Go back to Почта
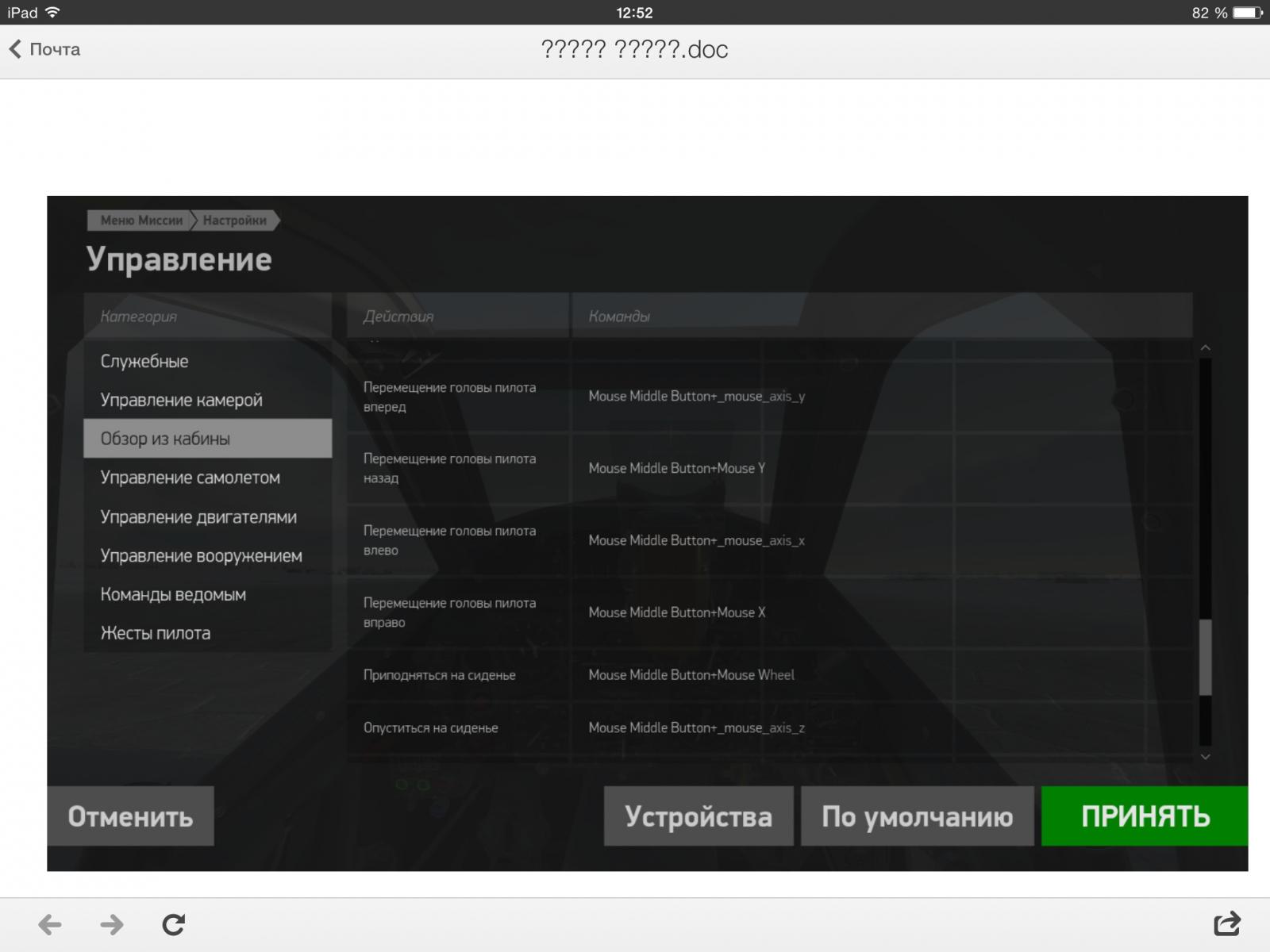The width and height of the screenshot is (1270, 952). point(44,49)
